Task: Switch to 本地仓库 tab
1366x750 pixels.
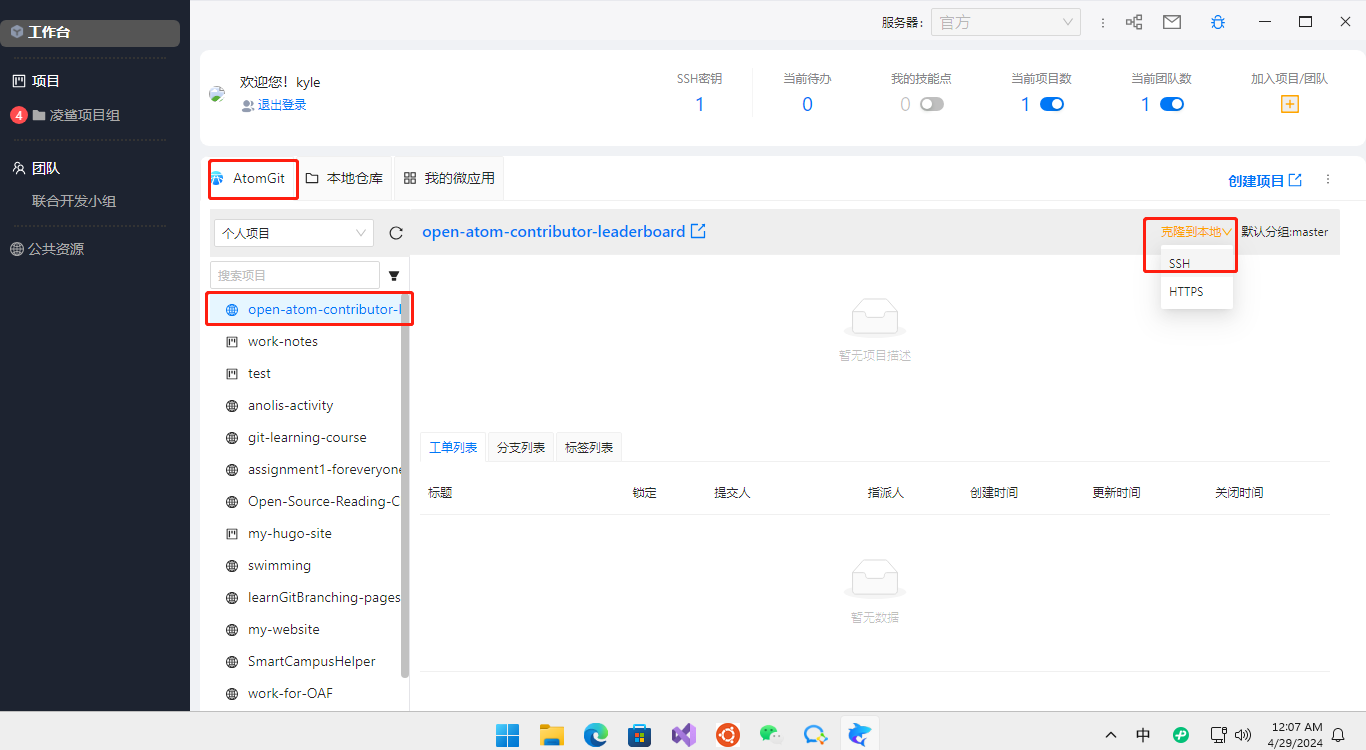Action: coord(344,178)
